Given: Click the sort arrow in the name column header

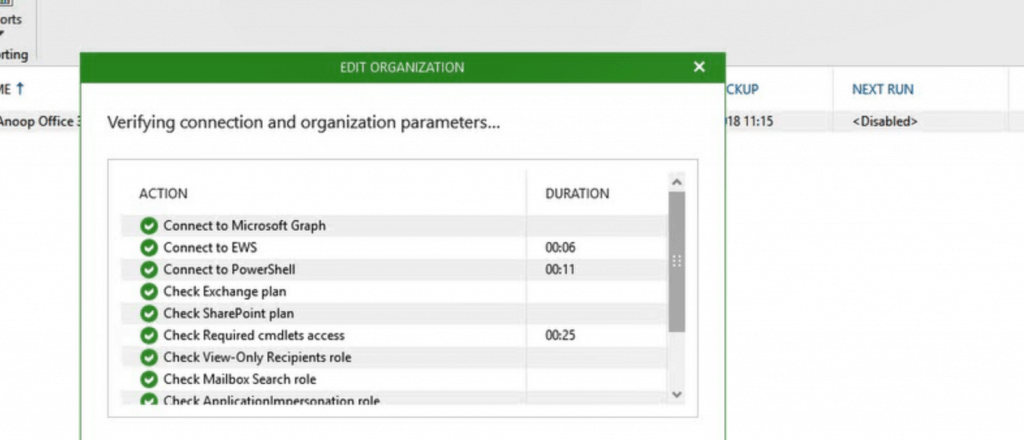Looking at the screenshot, I should 20,89.
